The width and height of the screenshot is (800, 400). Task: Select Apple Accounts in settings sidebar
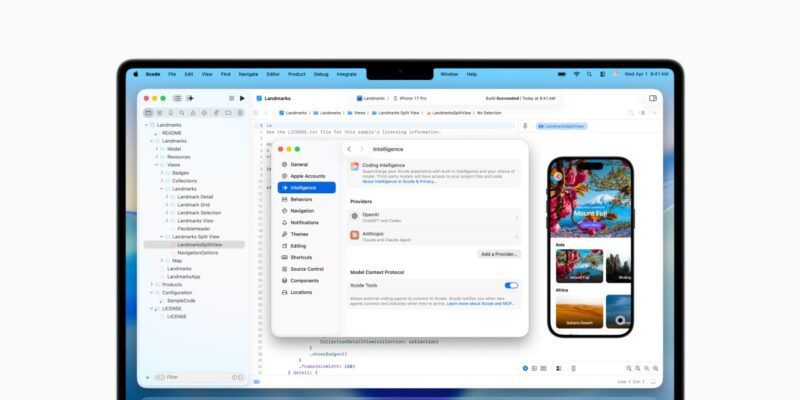308,176
